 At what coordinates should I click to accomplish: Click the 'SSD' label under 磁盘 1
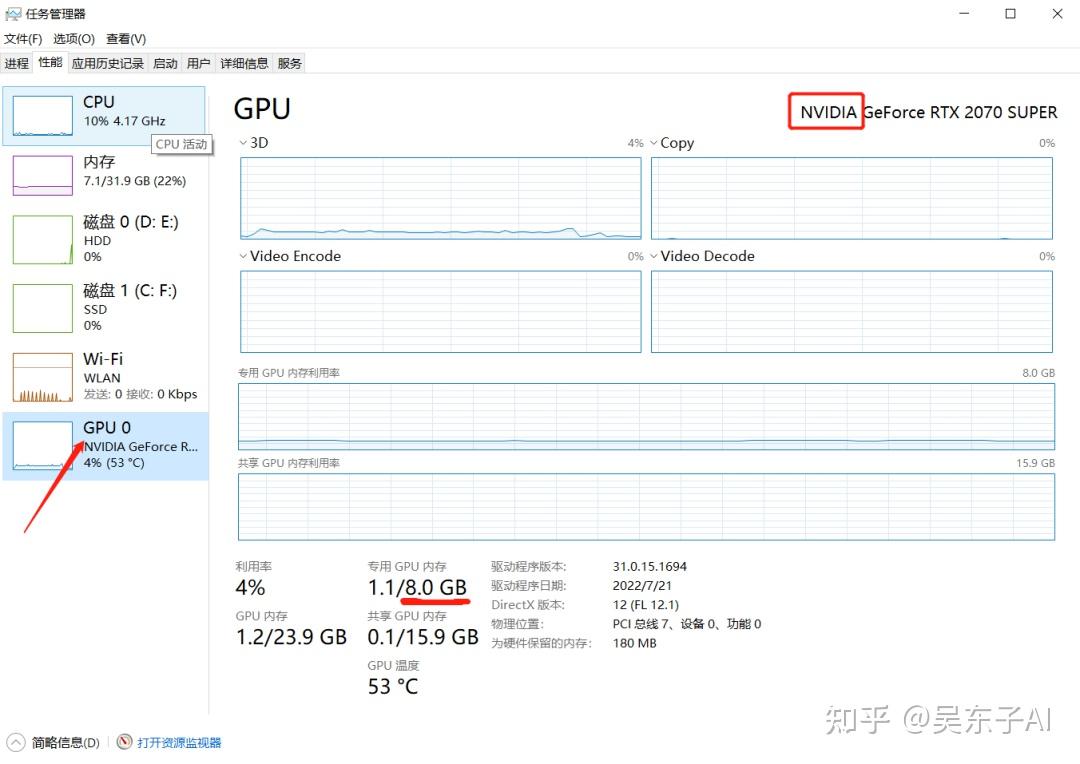96,310
